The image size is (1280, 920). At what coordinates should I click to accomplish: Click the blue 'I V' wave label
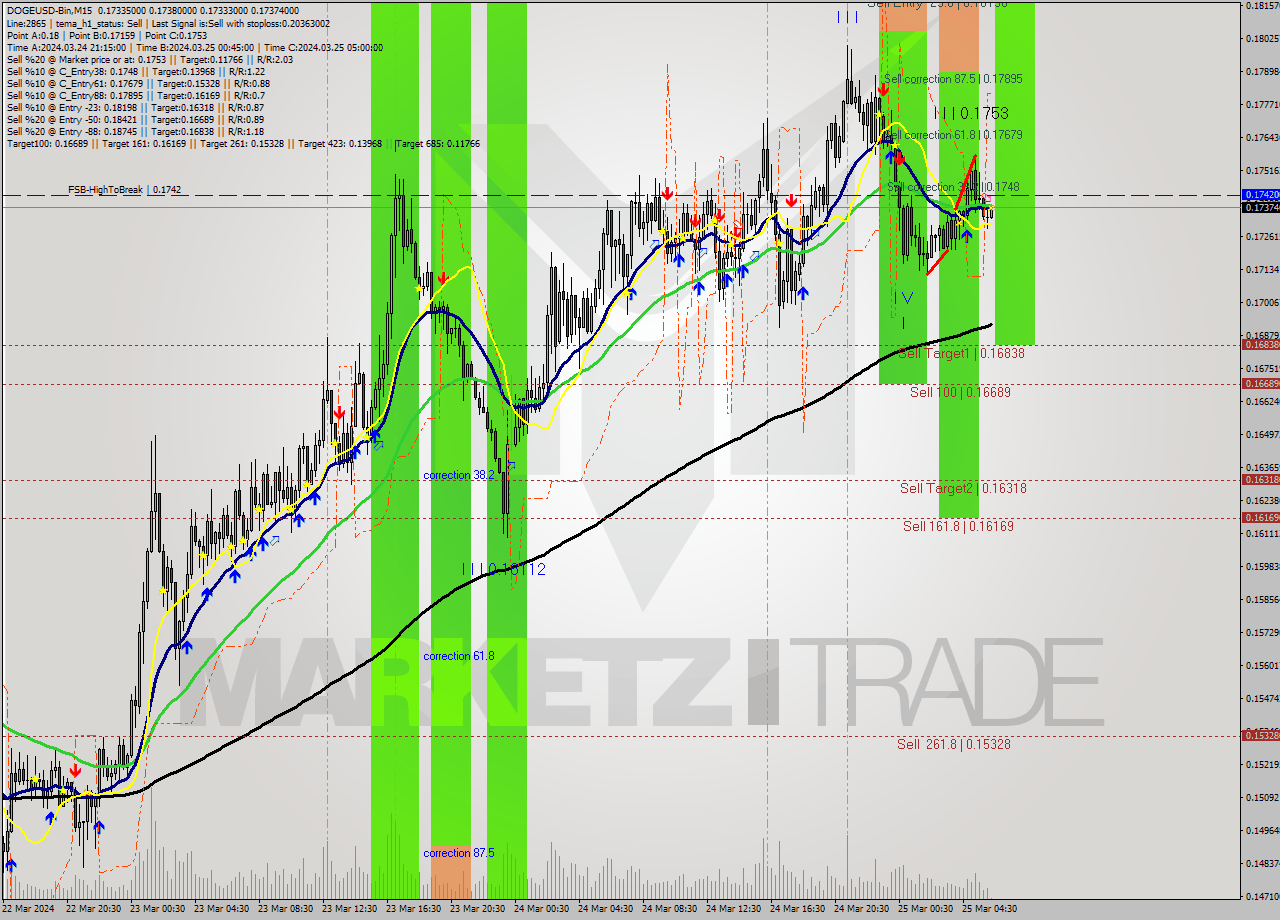coord(904,297)
